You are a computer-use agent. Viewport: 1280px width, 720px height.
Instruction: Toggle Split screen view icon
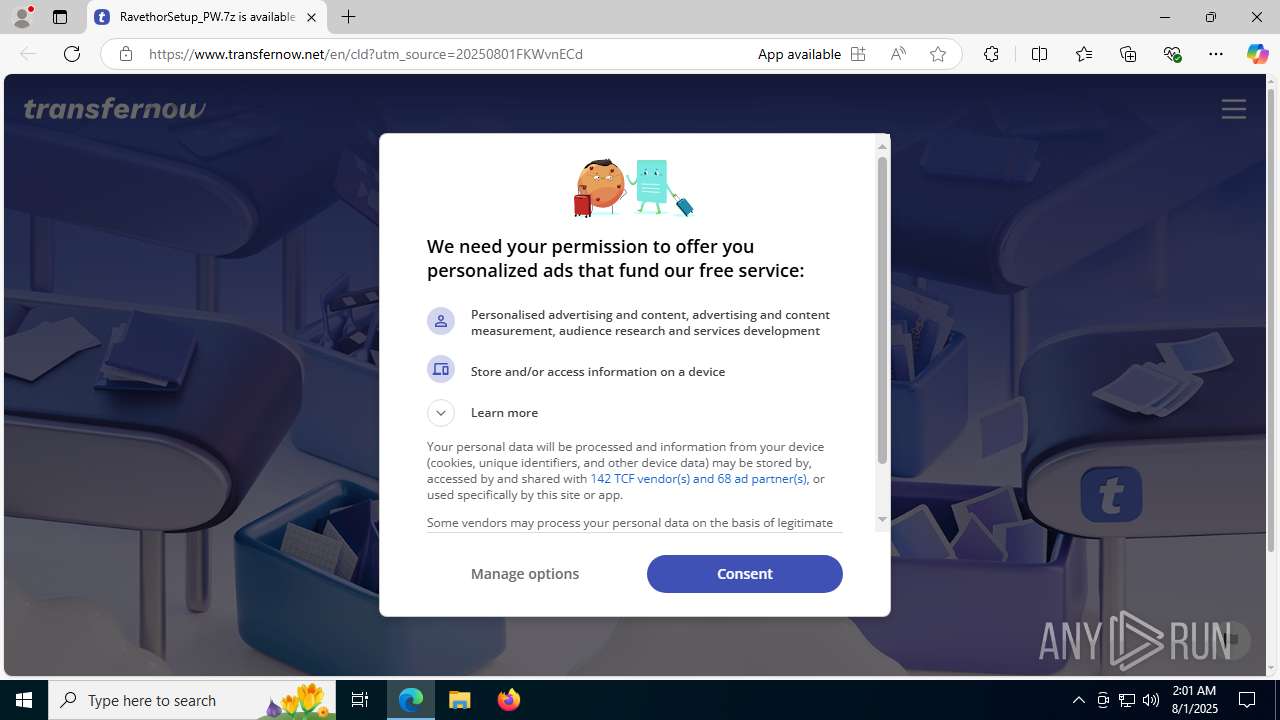[1039, 54]
